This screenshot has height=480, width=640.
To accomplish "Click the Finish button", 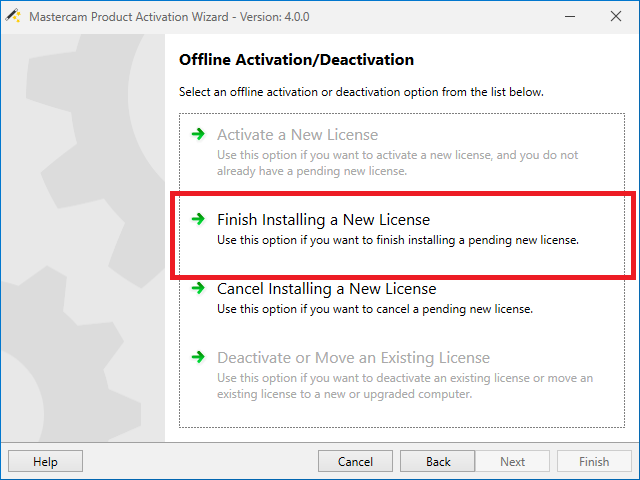I will [x=593, y=461].
